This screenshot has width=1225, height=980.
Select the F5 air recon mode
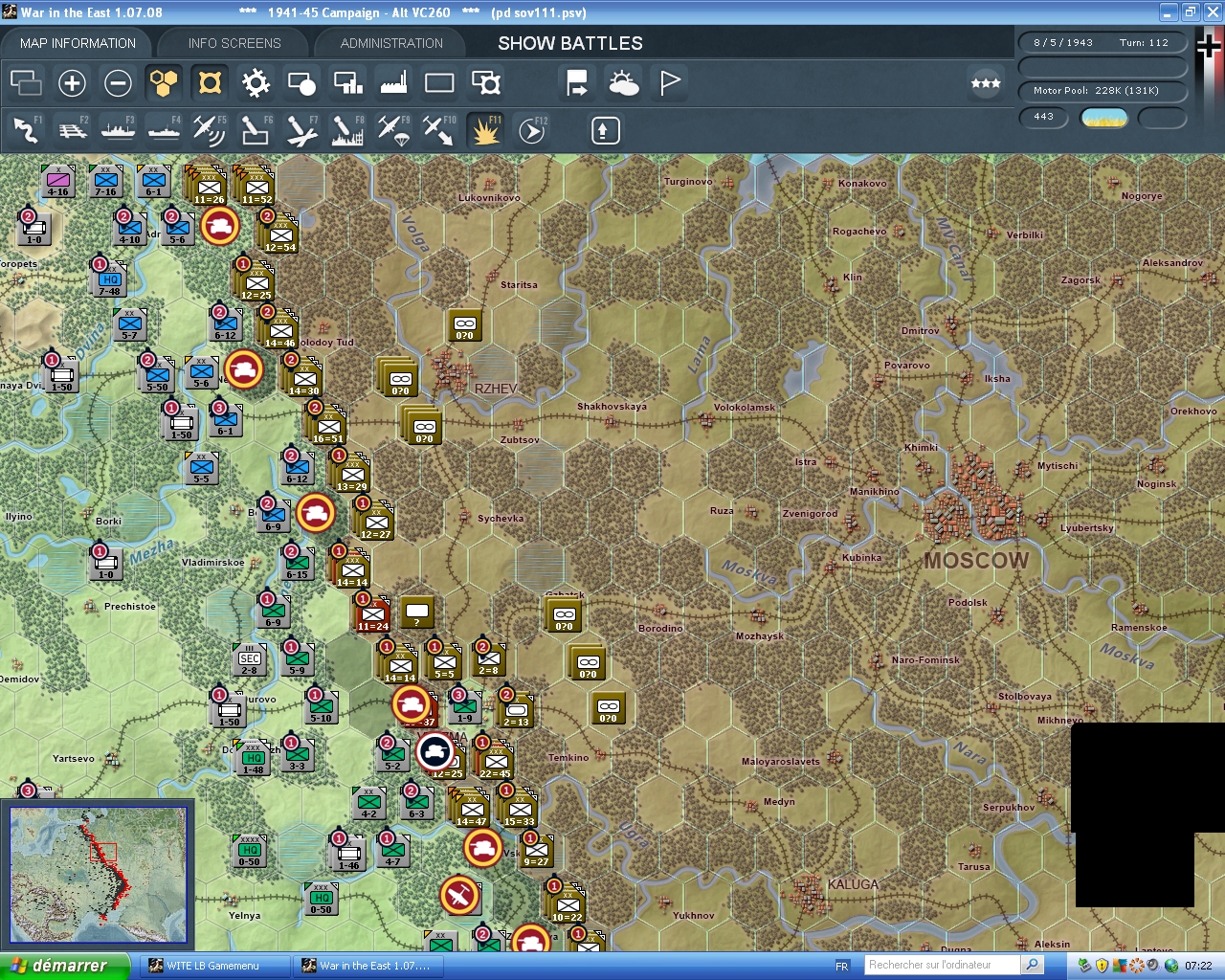point(210,130)
